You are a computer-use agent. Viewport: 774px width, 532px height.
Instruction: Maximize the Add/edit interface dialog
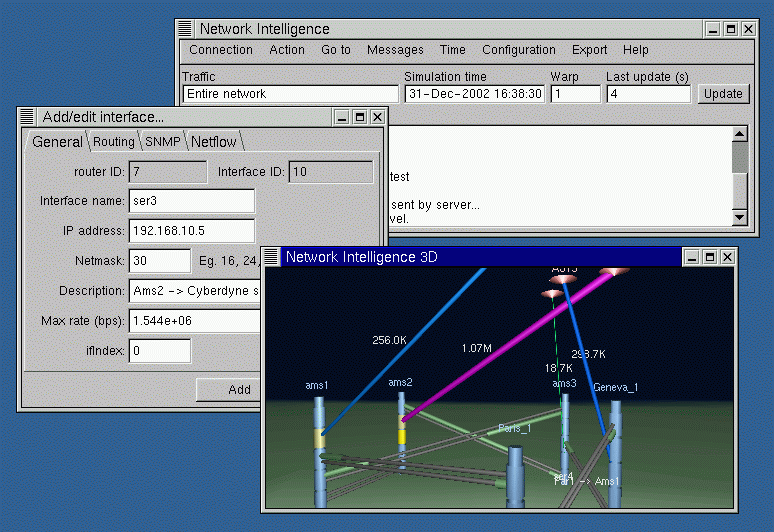click(360, 117)
